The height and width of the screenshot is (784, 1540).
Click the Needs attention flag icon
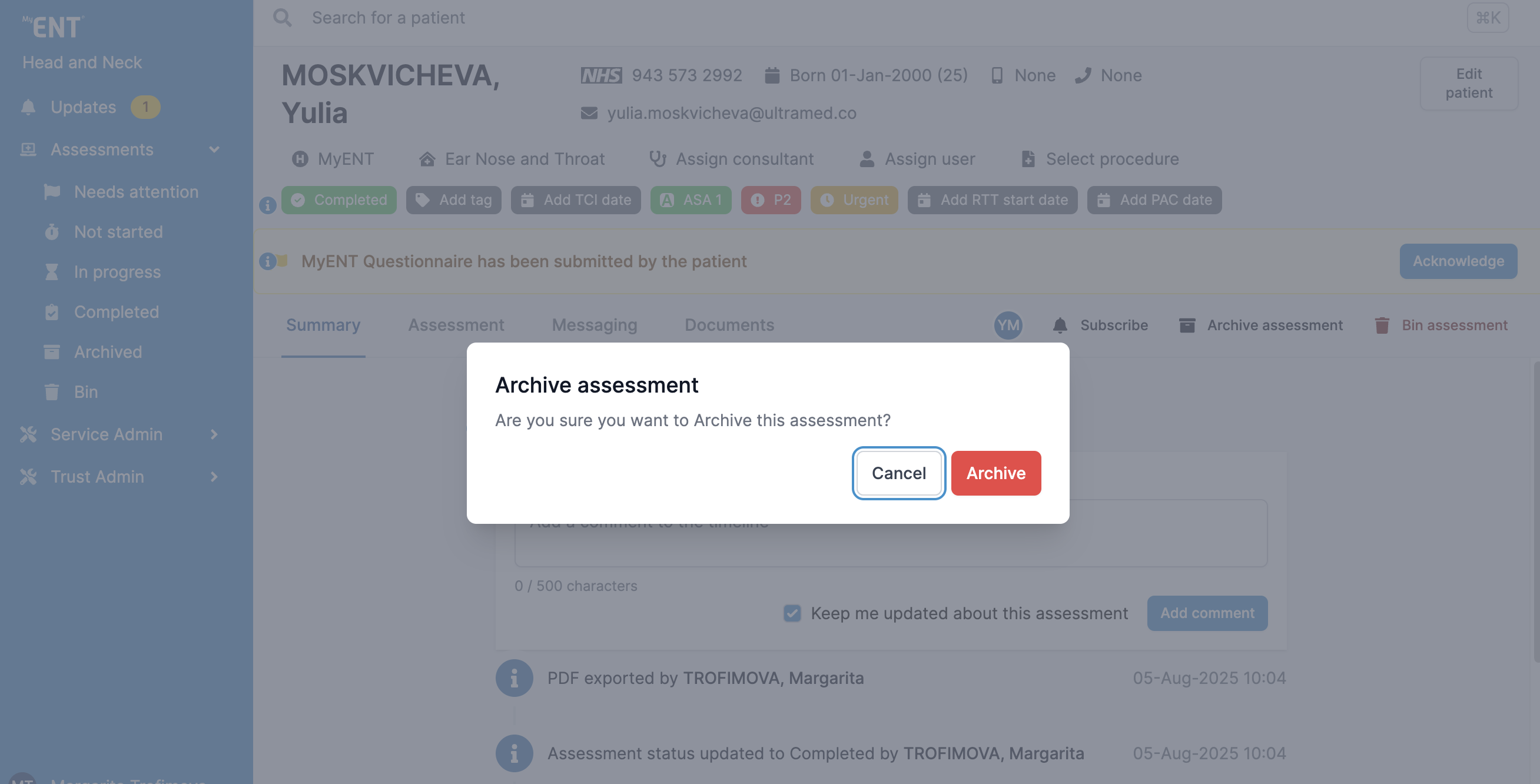52,192
